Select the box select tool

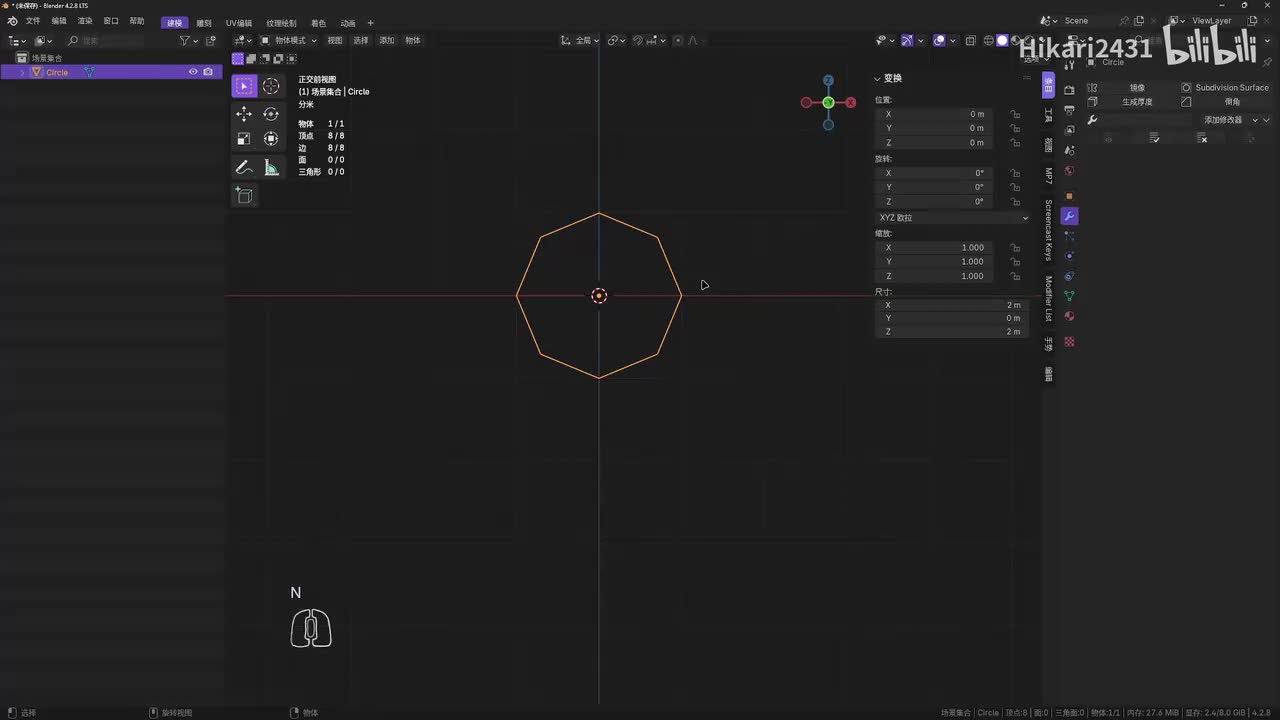[244, 86]
